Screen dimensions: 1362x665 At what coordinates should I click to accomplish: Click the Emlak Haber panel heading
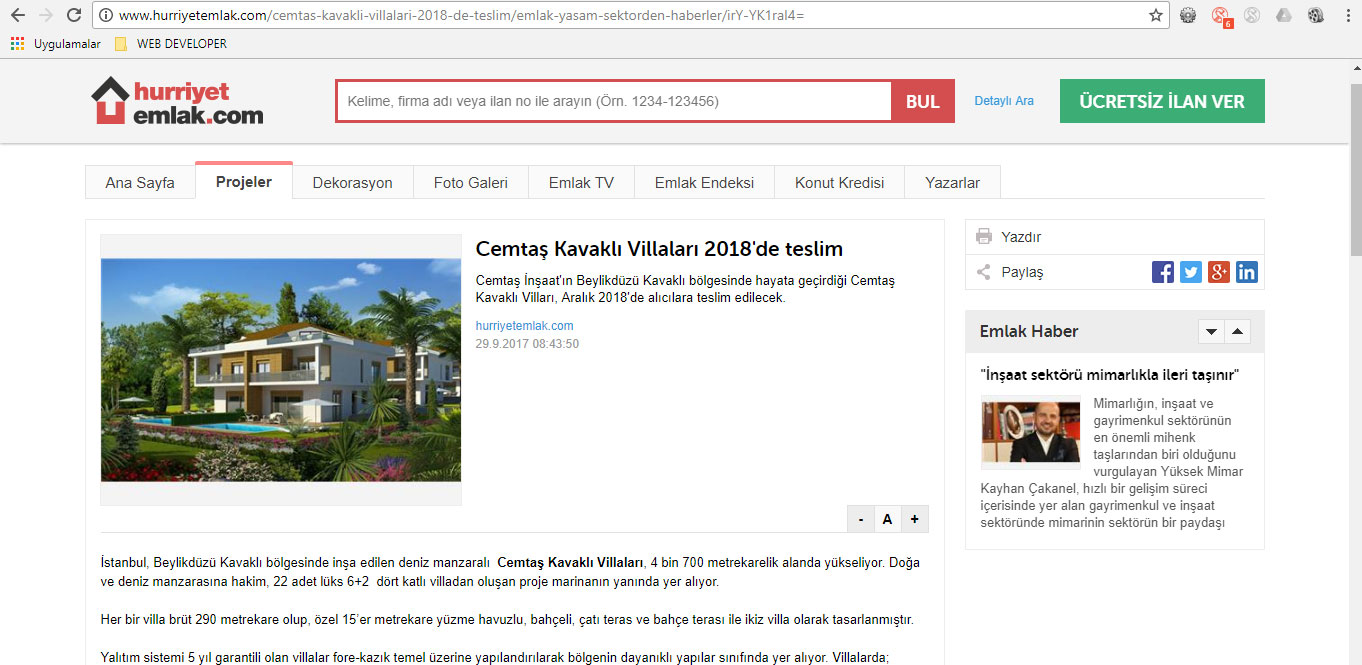tap(1029, 332)
